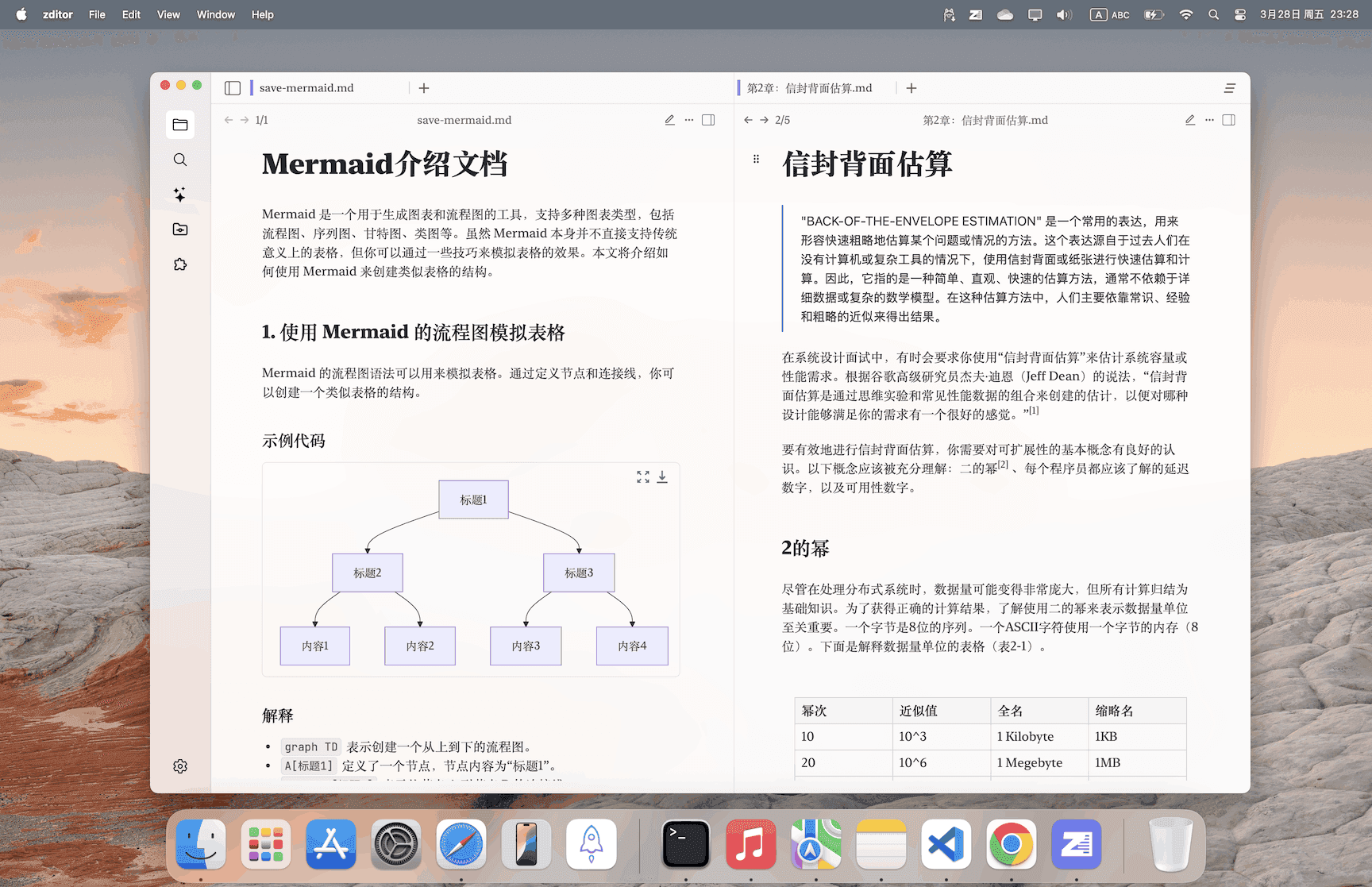Click the 1 Kilobyte table cell

1039,736
